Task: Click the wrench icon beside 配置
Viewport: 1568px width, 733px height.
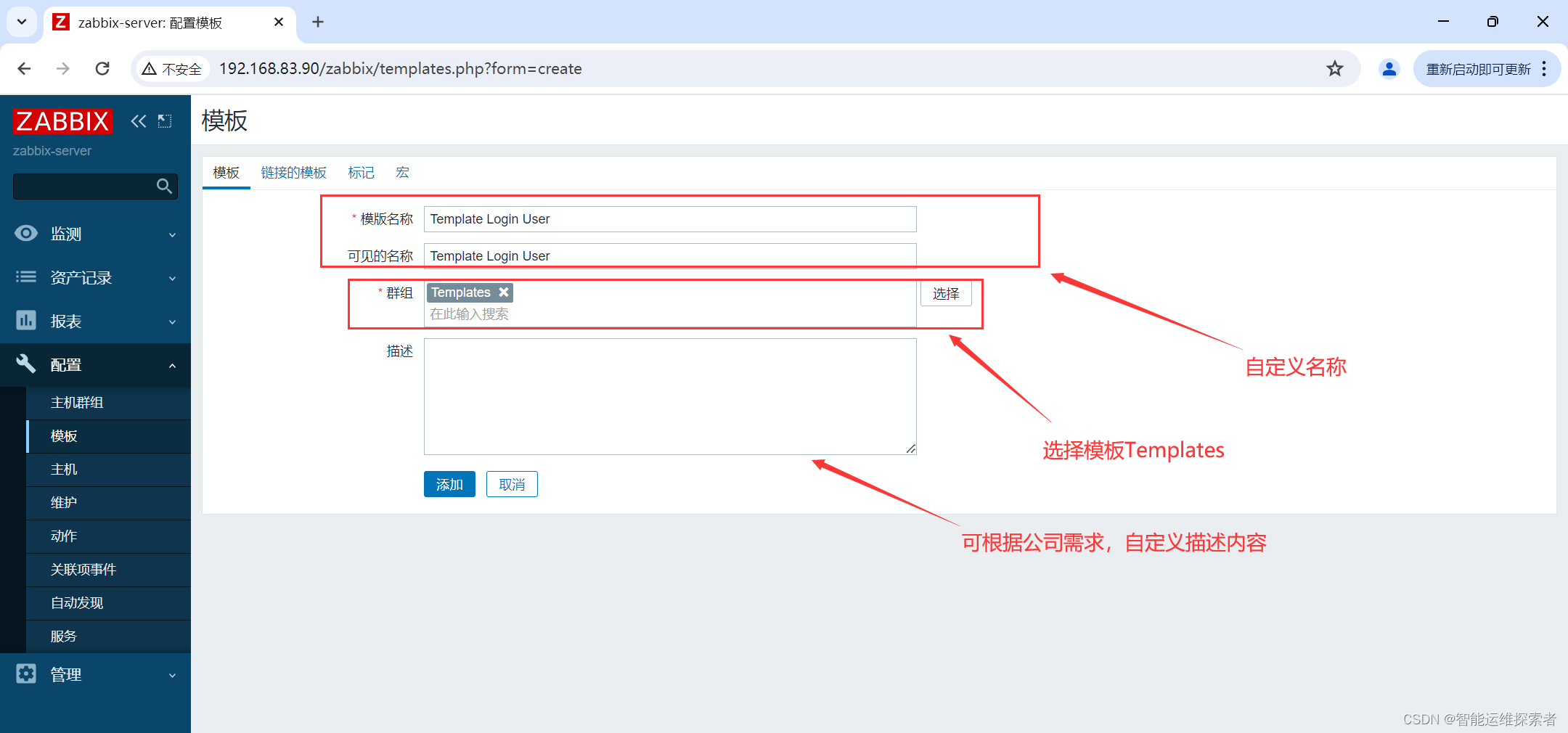Action: (x=26, y=364)
